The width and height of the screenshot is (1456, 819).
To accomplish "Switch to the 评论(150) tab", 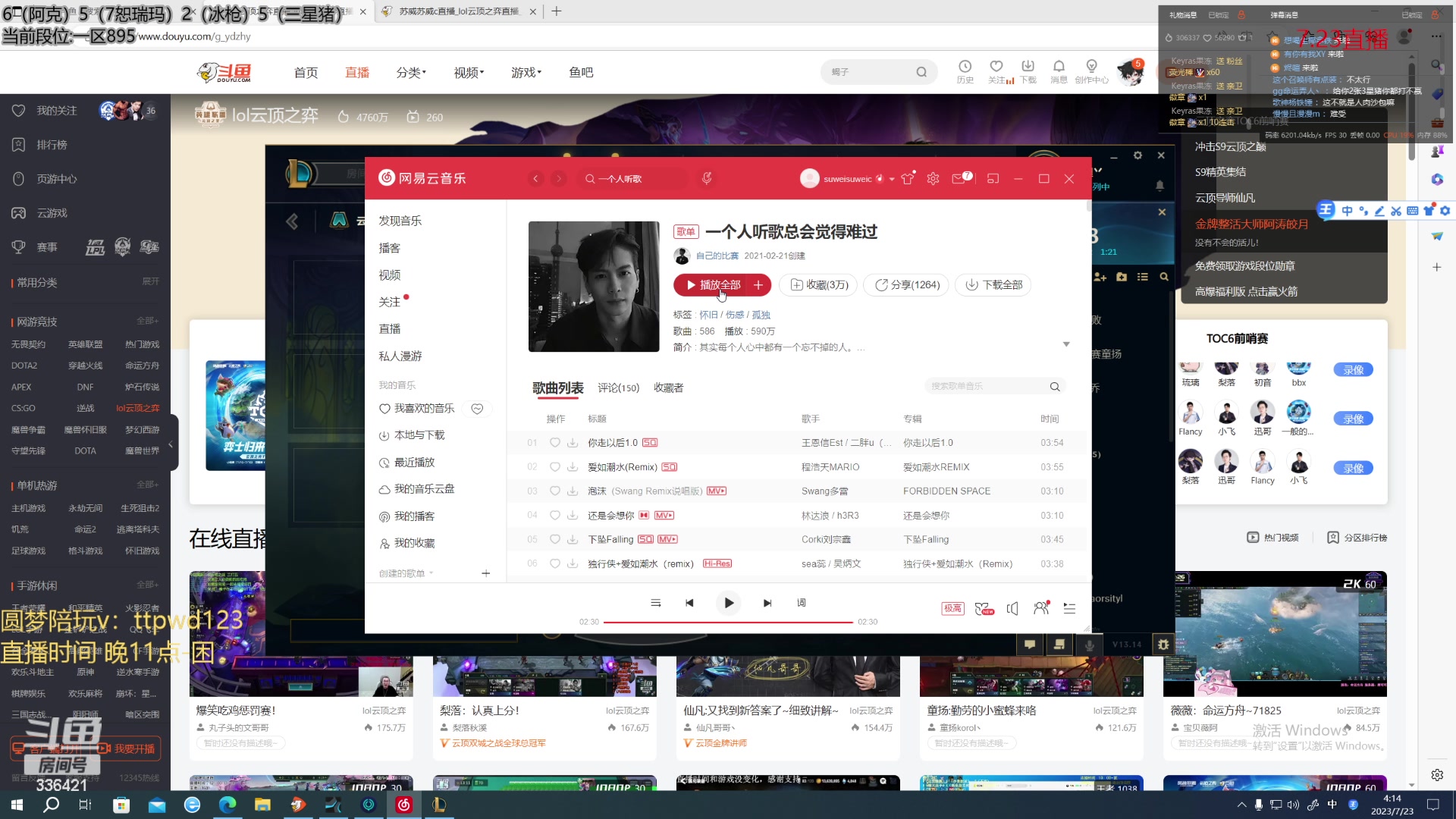I will tap(618, 388).
